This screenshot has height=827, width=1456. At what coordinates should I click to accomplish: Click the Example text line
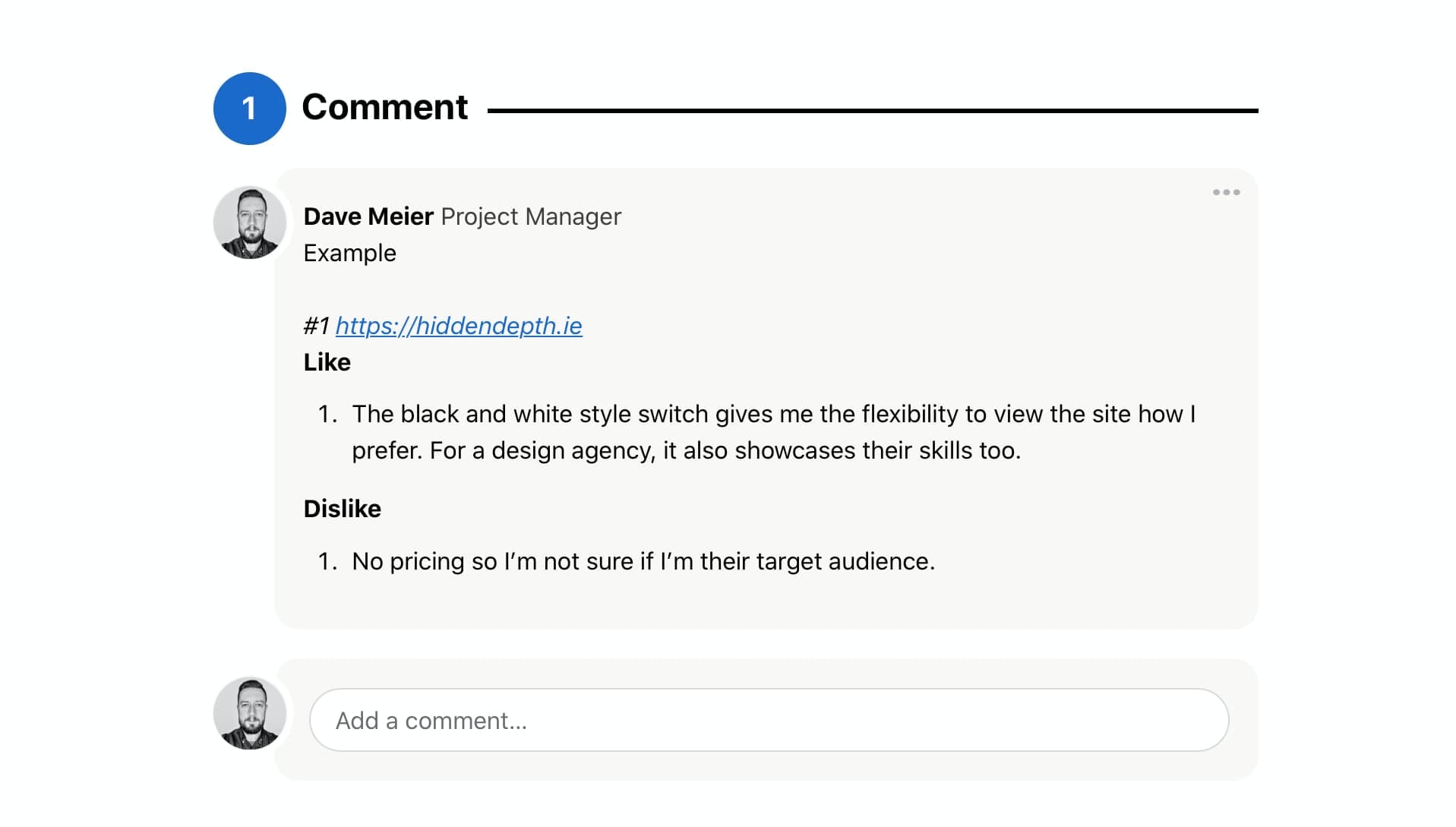click(350, 253)
